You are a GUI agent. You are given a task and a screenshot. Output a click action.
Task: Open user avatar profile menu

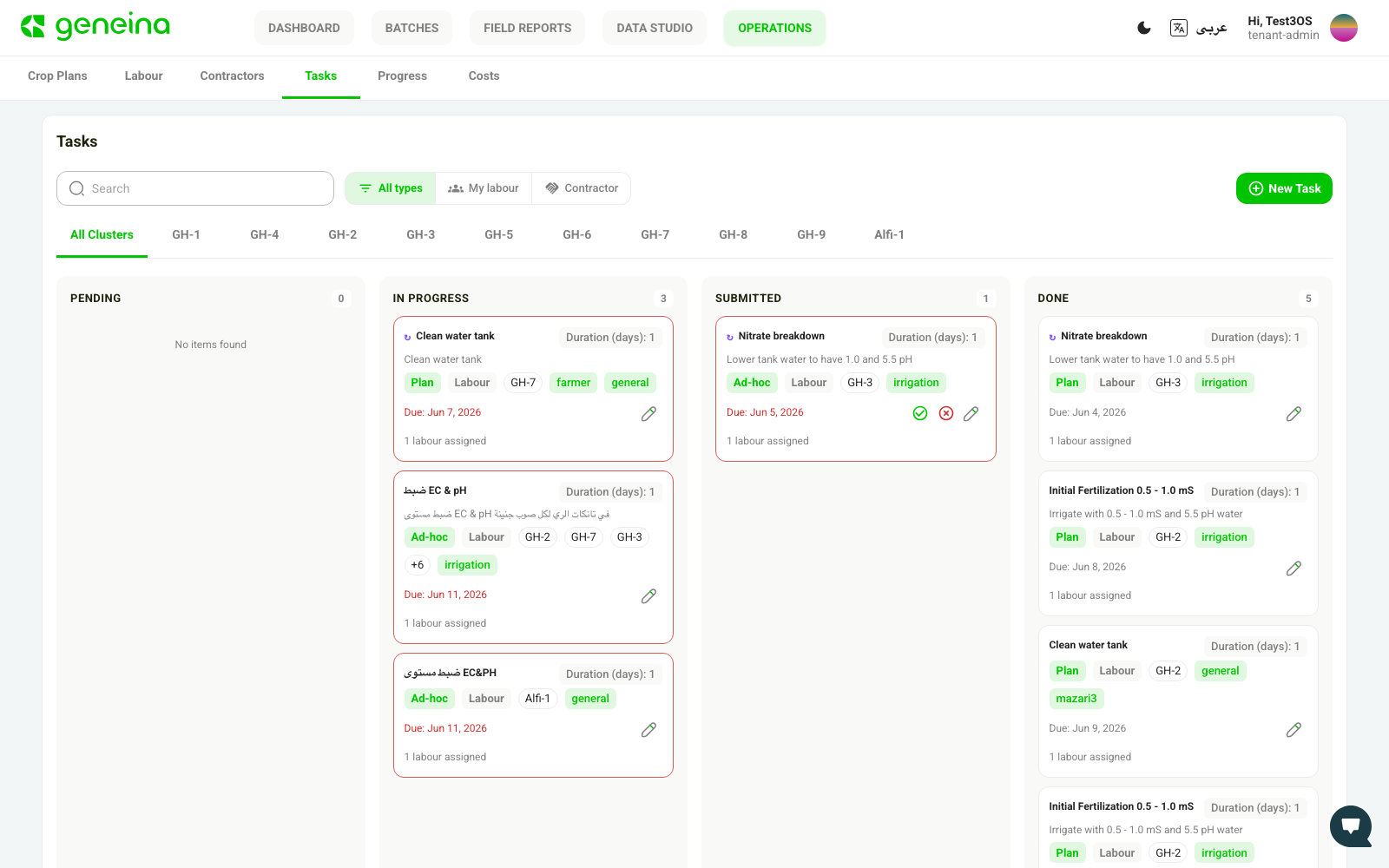[x=1344, y=28]
